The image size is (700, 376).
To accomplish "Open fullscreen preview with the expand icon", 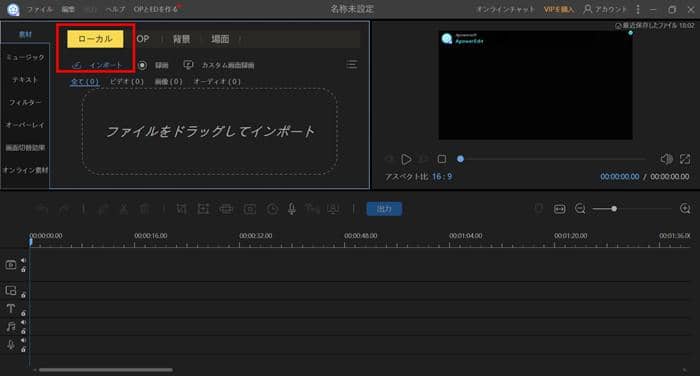I will [685, 159].
